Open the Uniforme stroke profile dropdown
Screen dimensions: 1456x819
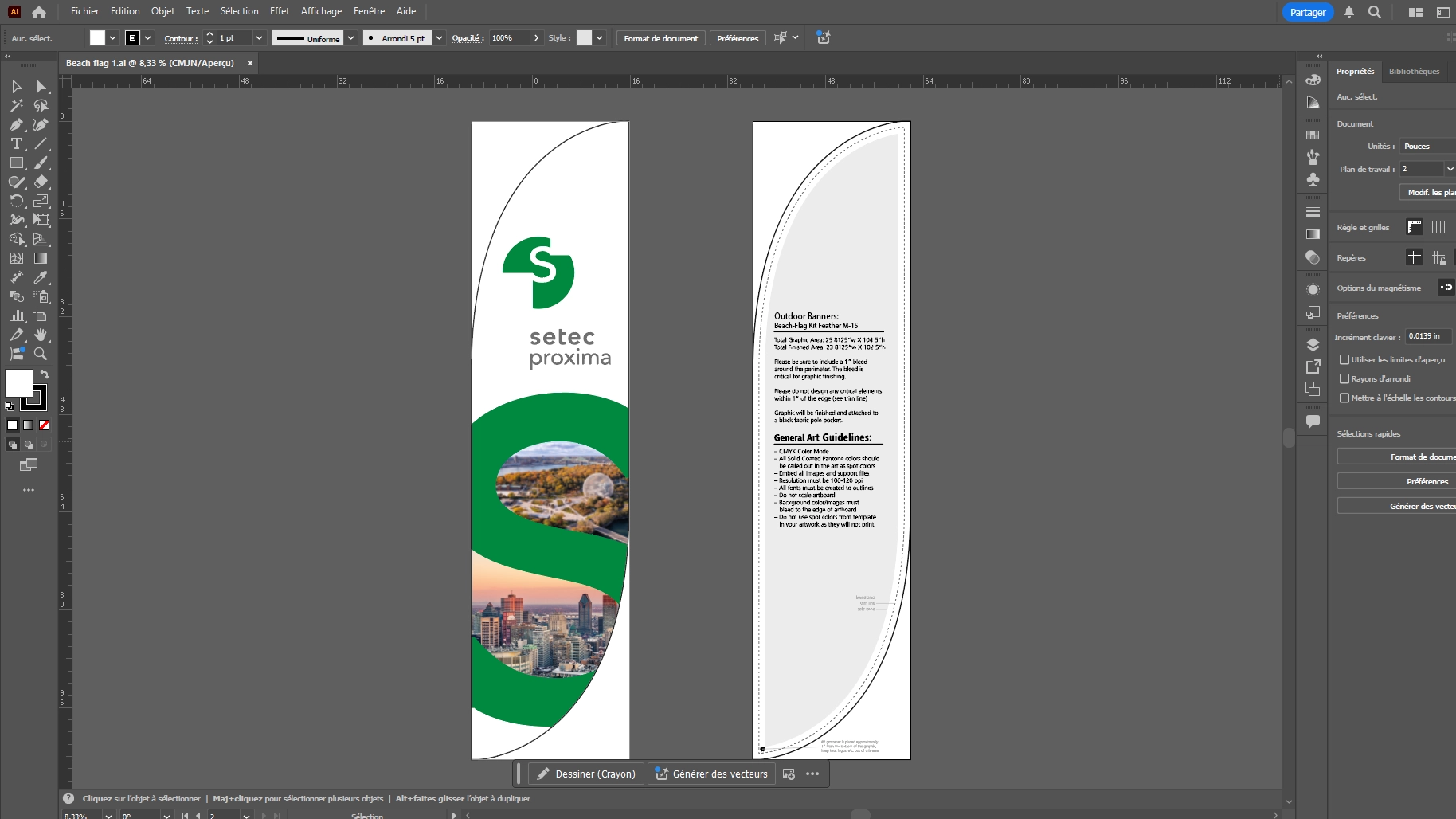point(350,38)
